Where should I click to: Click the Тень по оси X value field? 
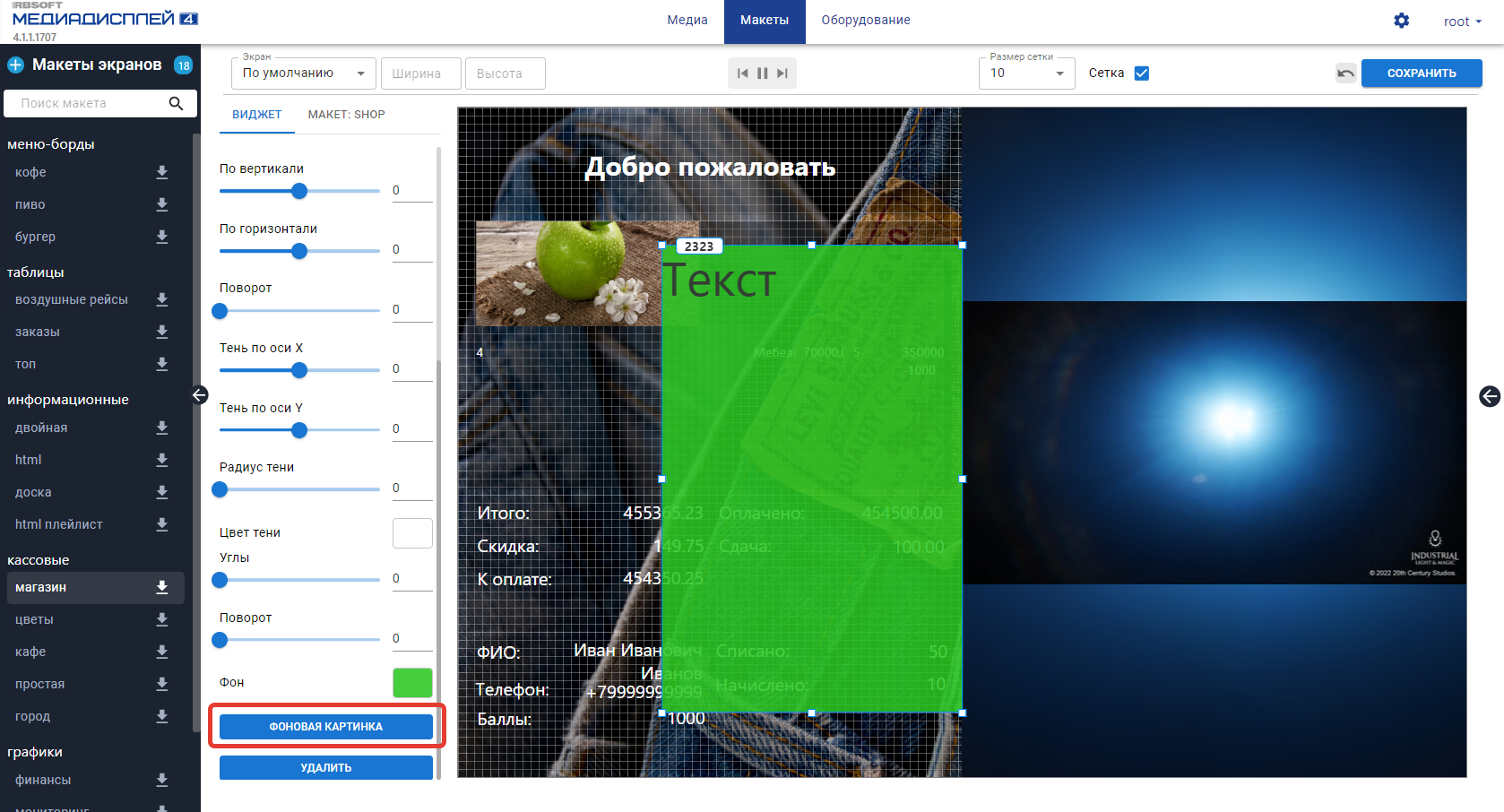coord(412,368)
